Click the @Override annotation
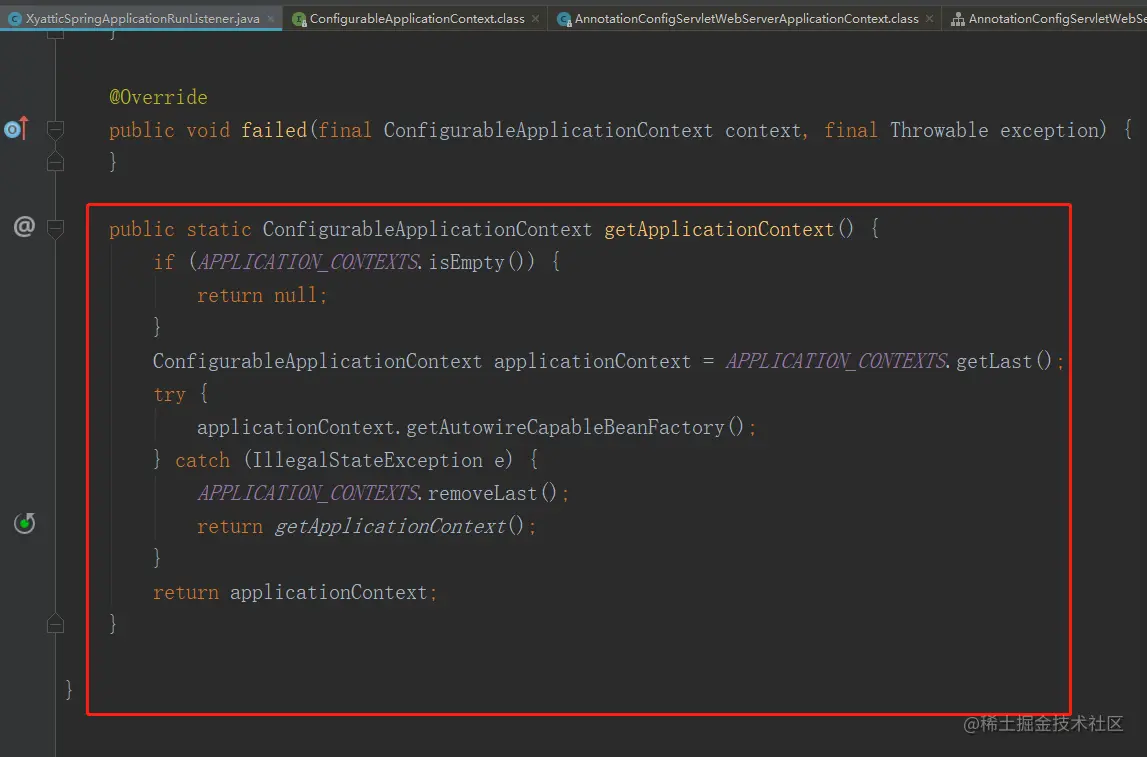Screen dimensions: 1147x757 pyautogui.click(x=158, y=97)
